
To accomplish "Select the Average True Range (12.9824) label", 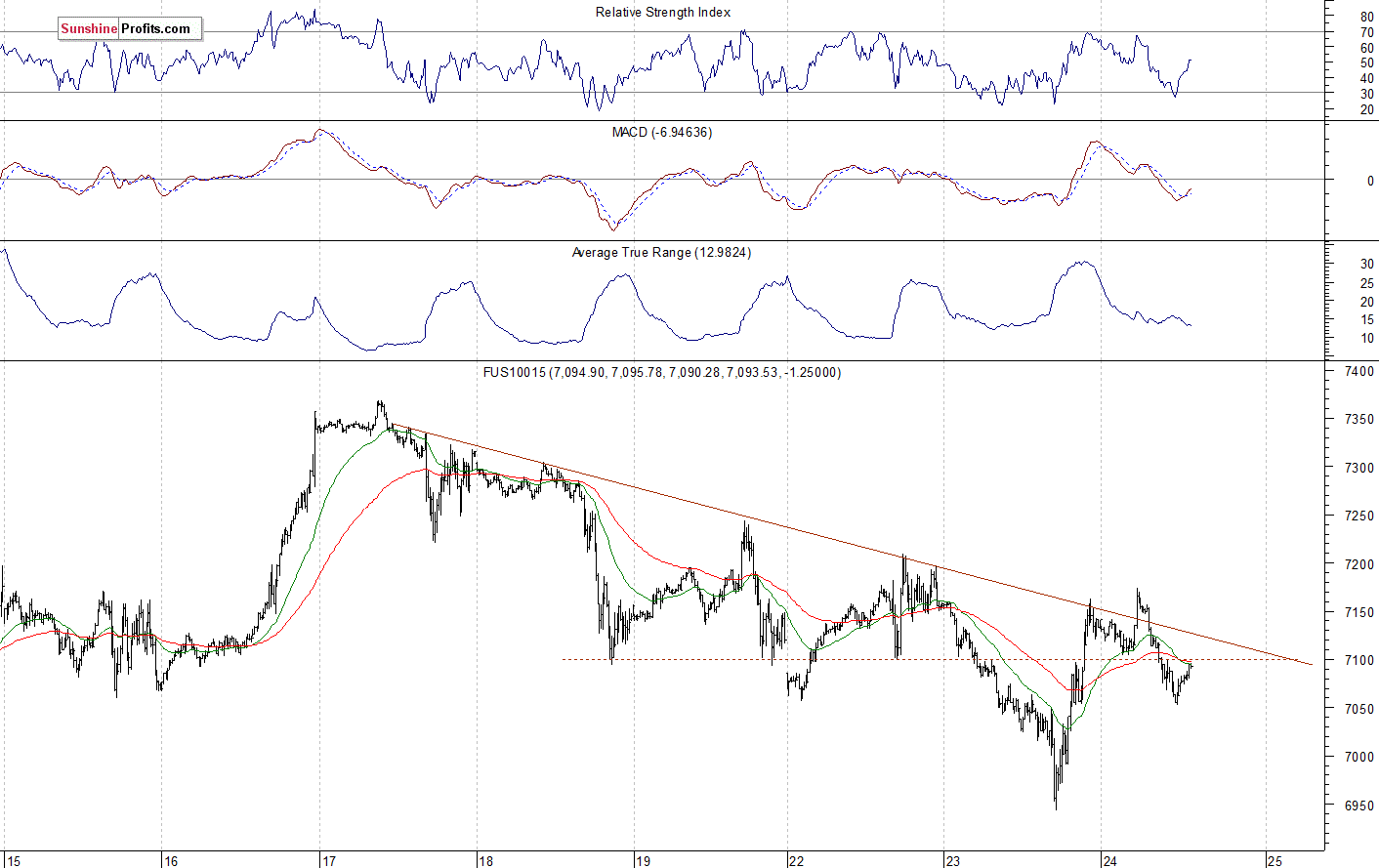I will [x=661, y=252].
